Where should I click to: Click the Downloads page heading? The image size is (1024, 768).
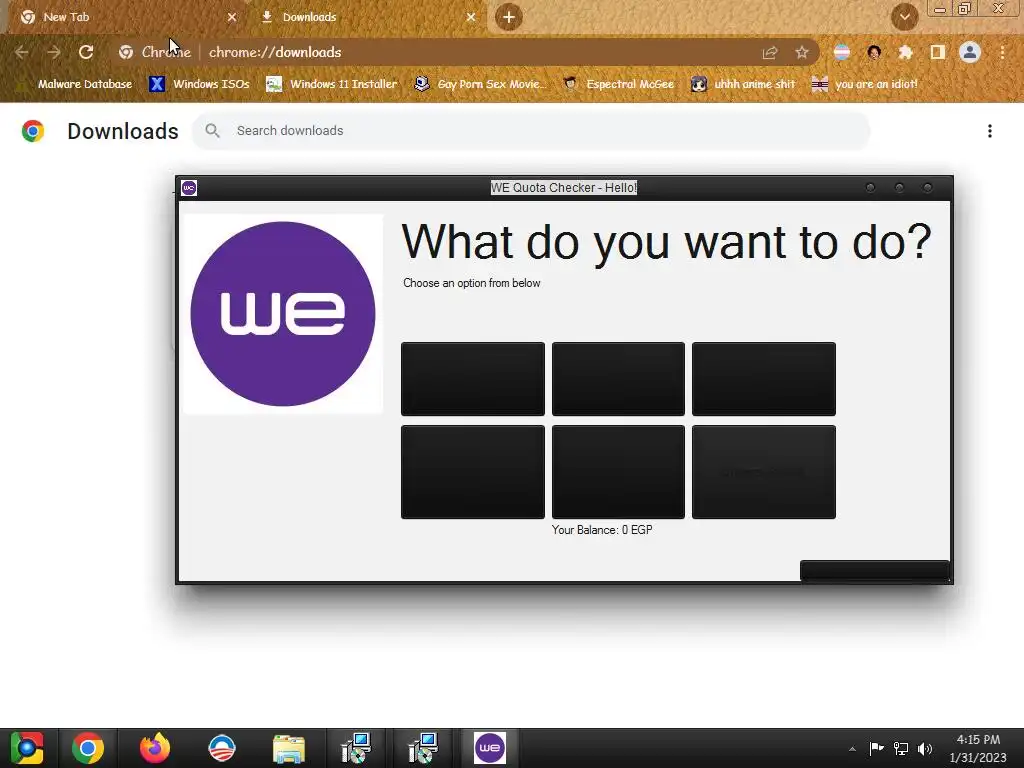(123, 131)
